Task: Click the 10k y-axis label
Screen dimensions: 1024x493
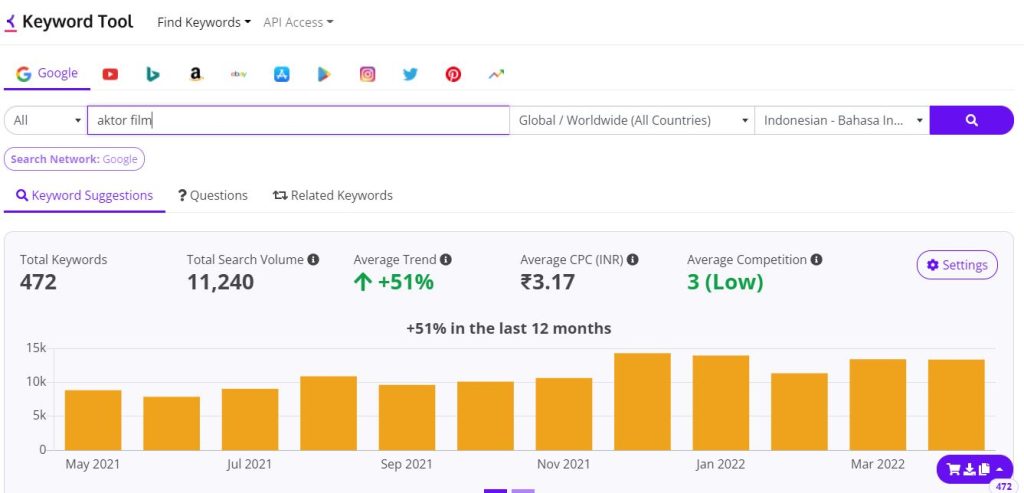Action: [x=36, y=382]
